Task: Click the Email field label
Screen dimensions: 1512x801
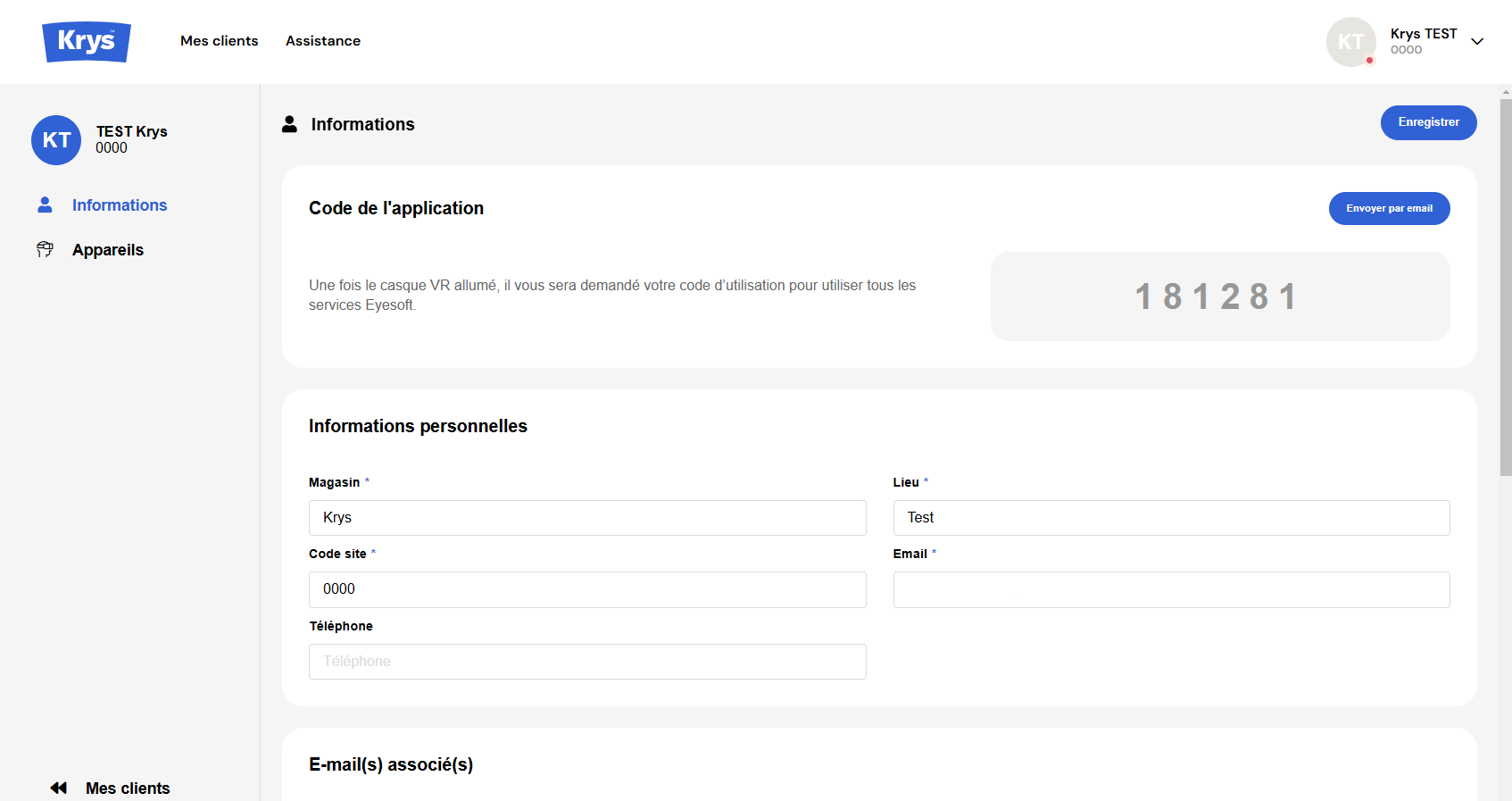Action: (910, 554)
